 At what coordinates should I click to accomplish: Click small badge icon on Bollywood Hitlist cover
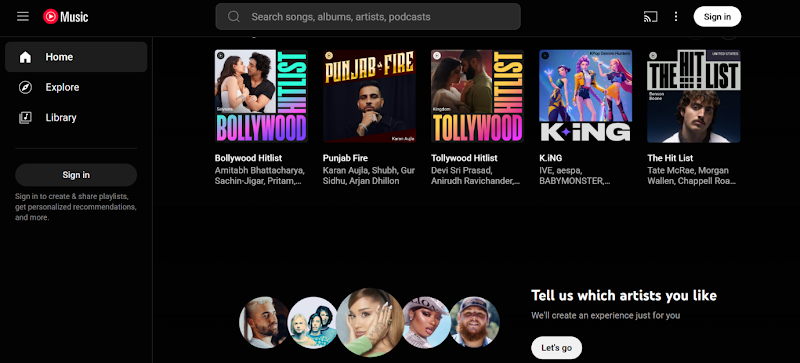pos(220,56)
